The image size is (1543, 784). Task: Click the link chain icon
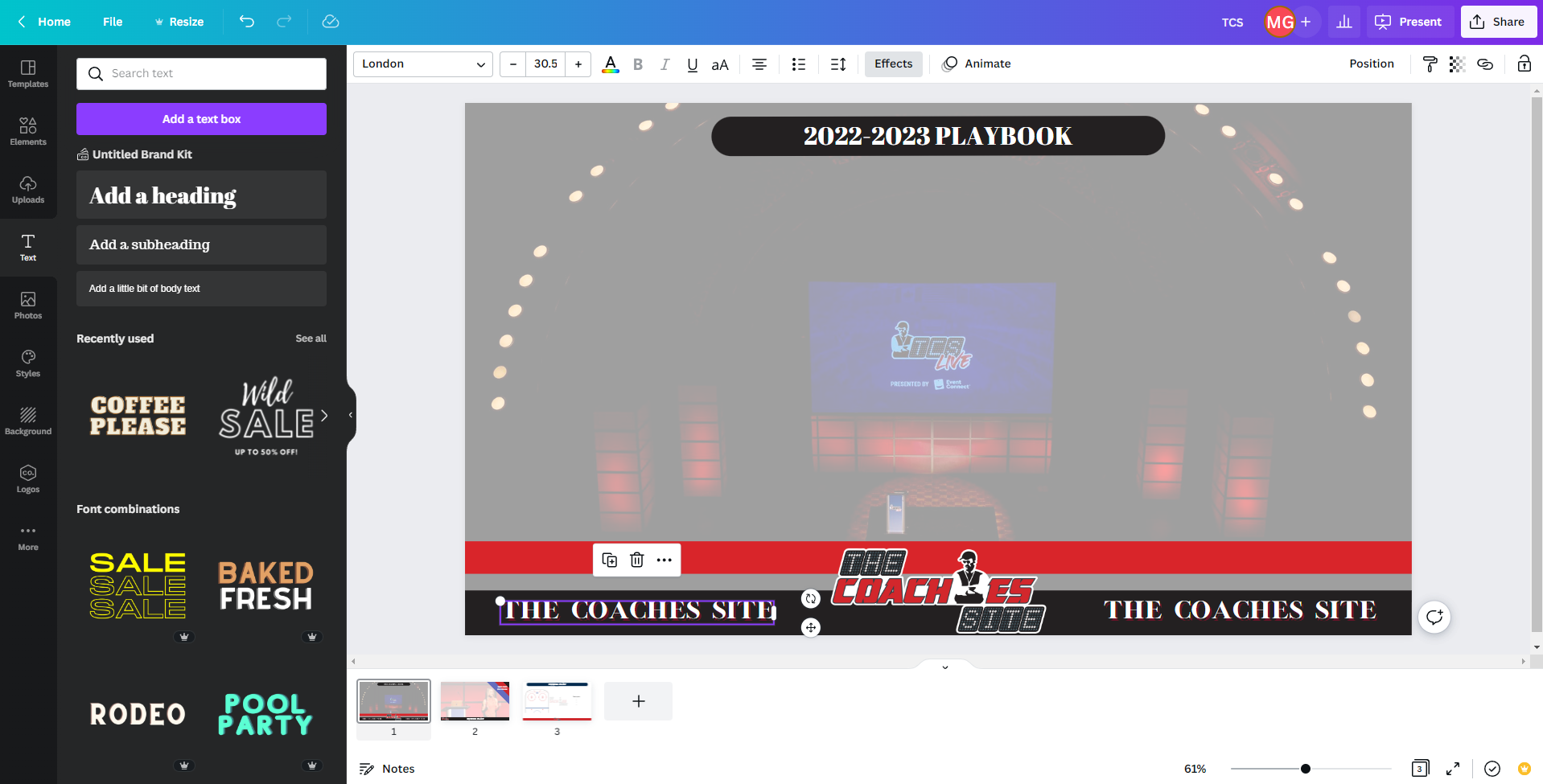point(1485,64)
